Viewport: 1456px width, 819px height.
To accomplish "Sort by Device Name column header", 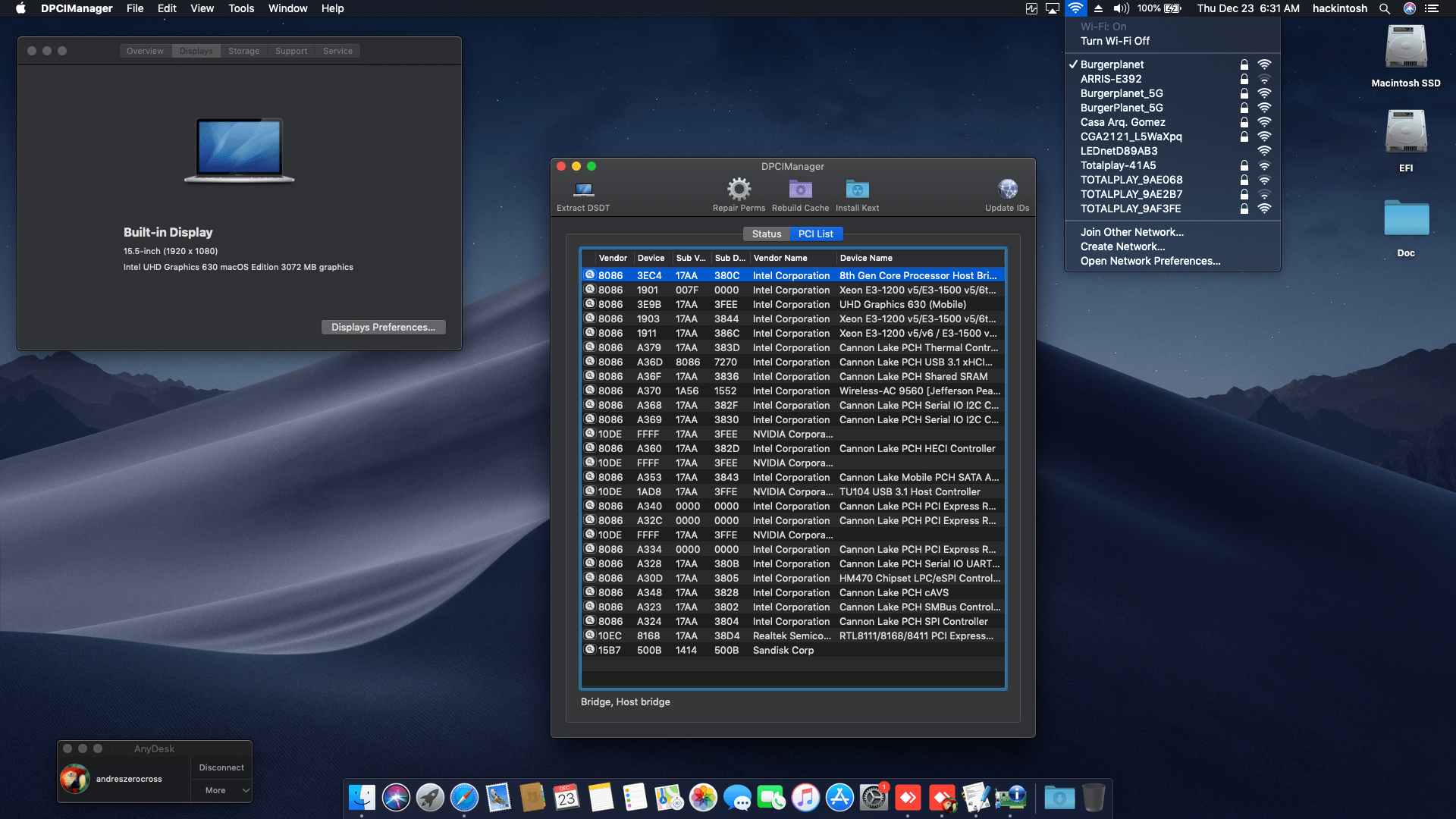I will [921, 258].
